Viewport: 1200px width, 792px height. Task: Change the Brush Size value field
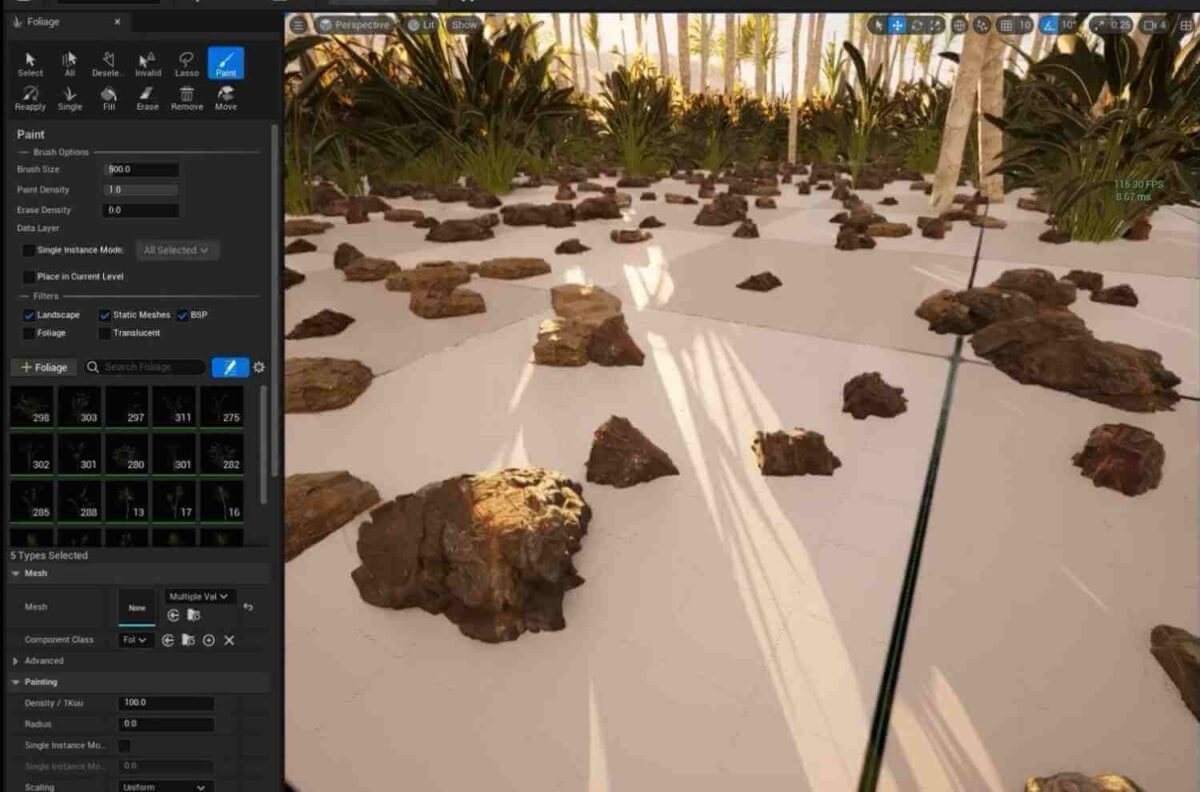(x=140, y=169)
